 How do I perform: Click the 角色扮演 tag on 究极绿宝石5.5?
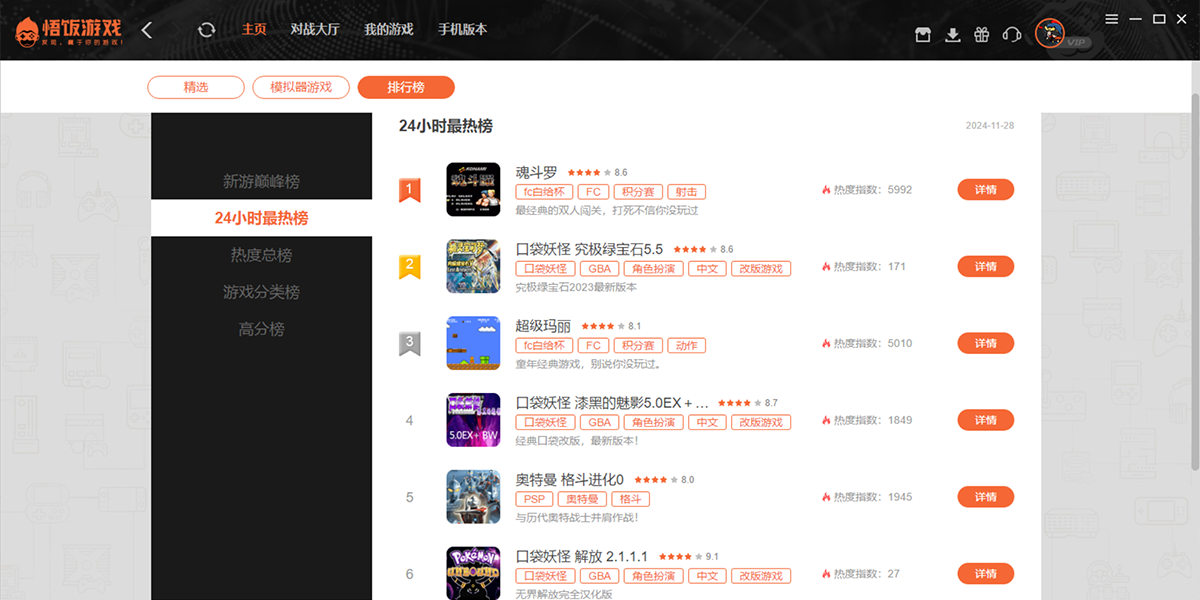pos(655,269)
